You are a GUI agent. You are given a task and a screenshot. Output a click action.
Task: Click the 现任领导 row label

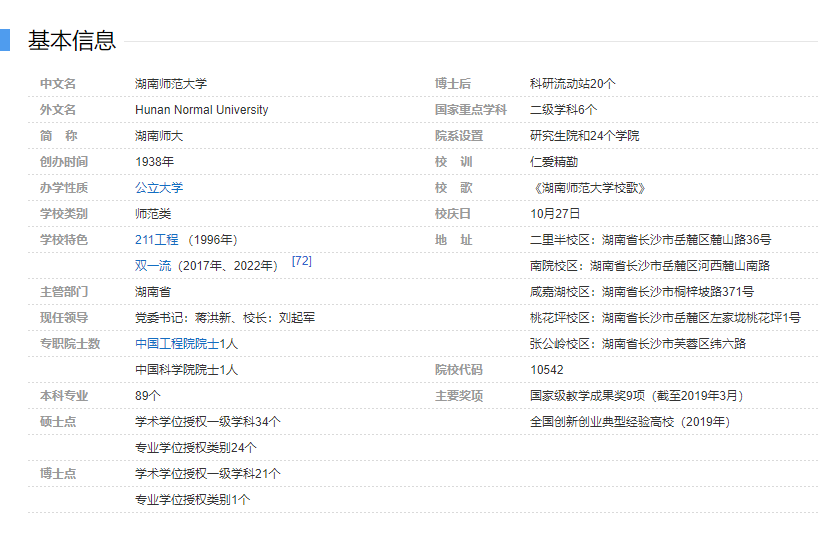click(64, 318)
